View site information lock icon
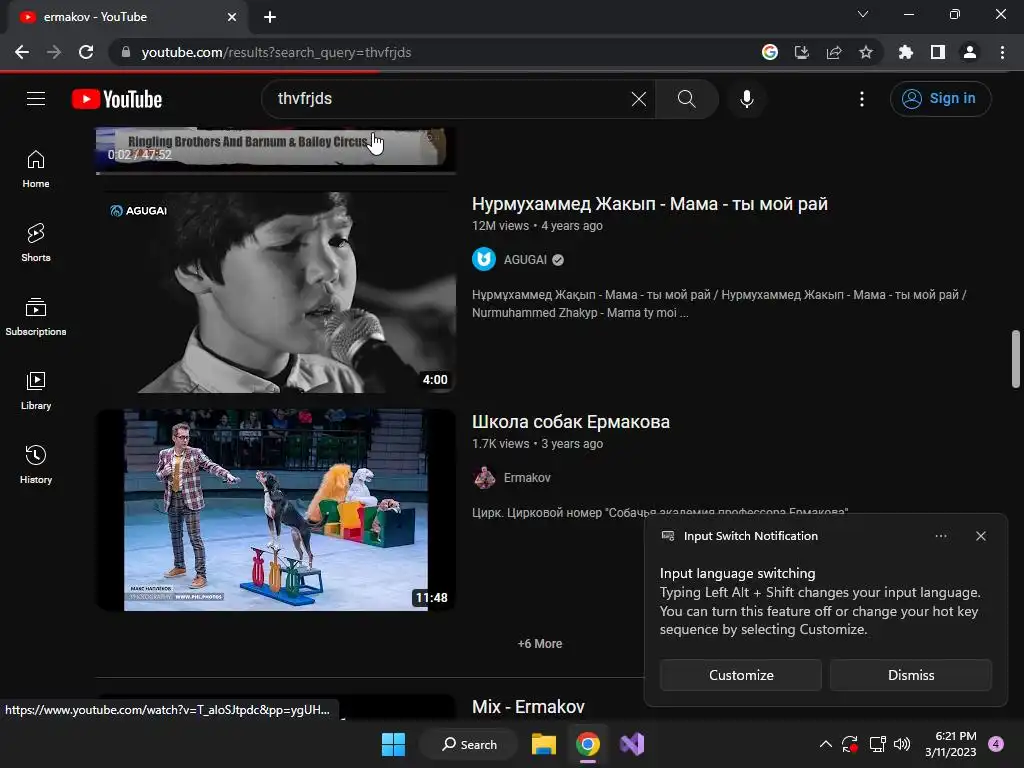Screen dimensions: 1024x768 pyautogui.click(x=126, y=52)
